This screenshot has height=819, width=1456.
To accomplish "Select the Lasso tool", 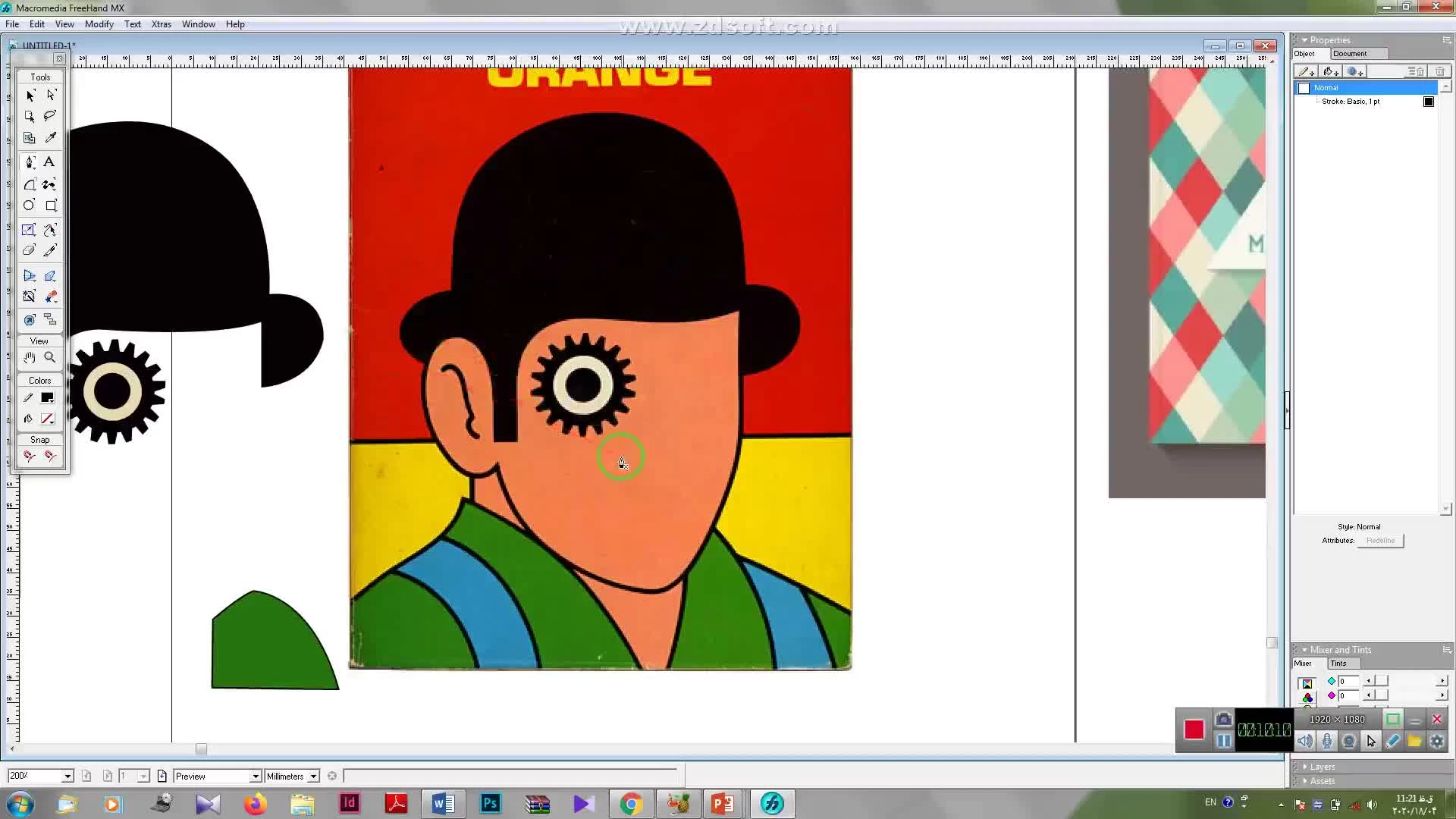I will point(50,116).
